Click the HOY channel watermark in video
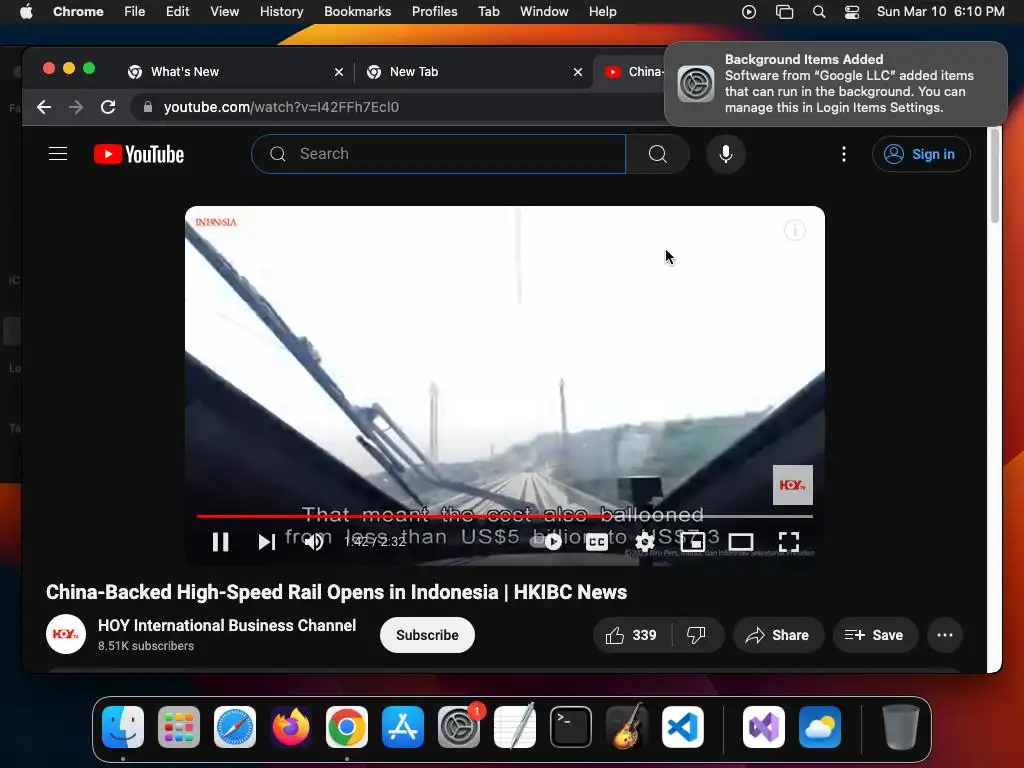The height and width of the screenshot is (768, 1024). (793, 485)
